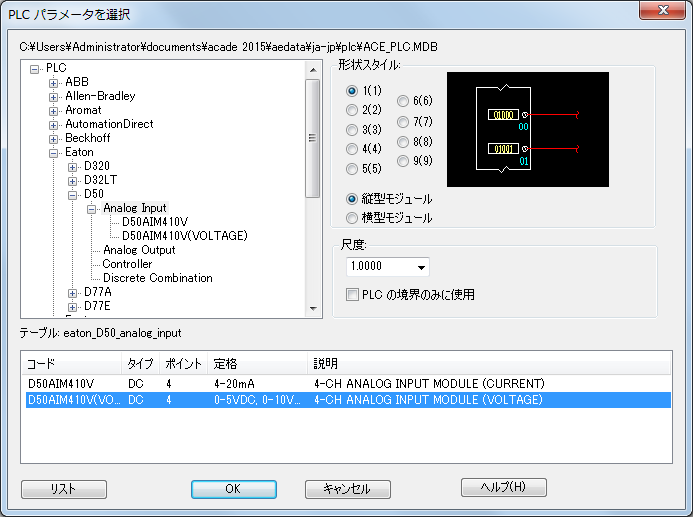
Task: Select Analog Input tree item
Action: [x=135, y=208]
